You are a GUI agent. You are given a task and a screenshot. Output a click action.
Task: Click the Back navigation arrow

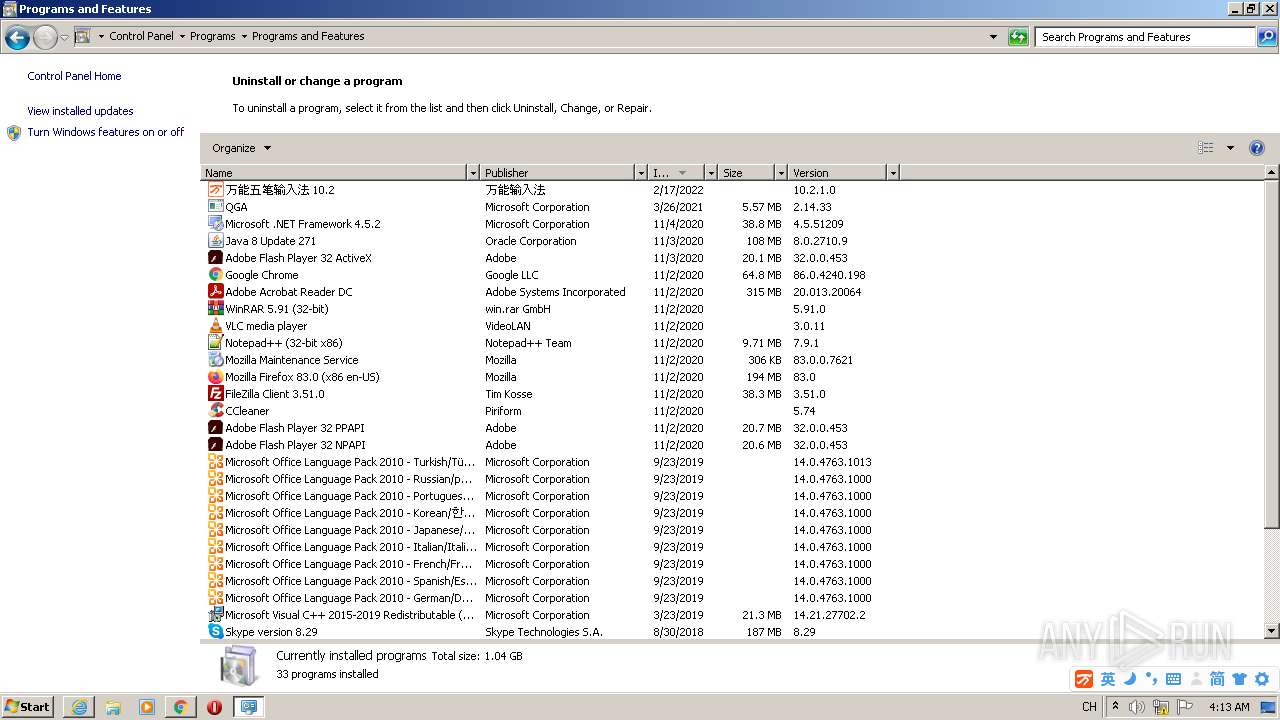(x=17, y=38)
